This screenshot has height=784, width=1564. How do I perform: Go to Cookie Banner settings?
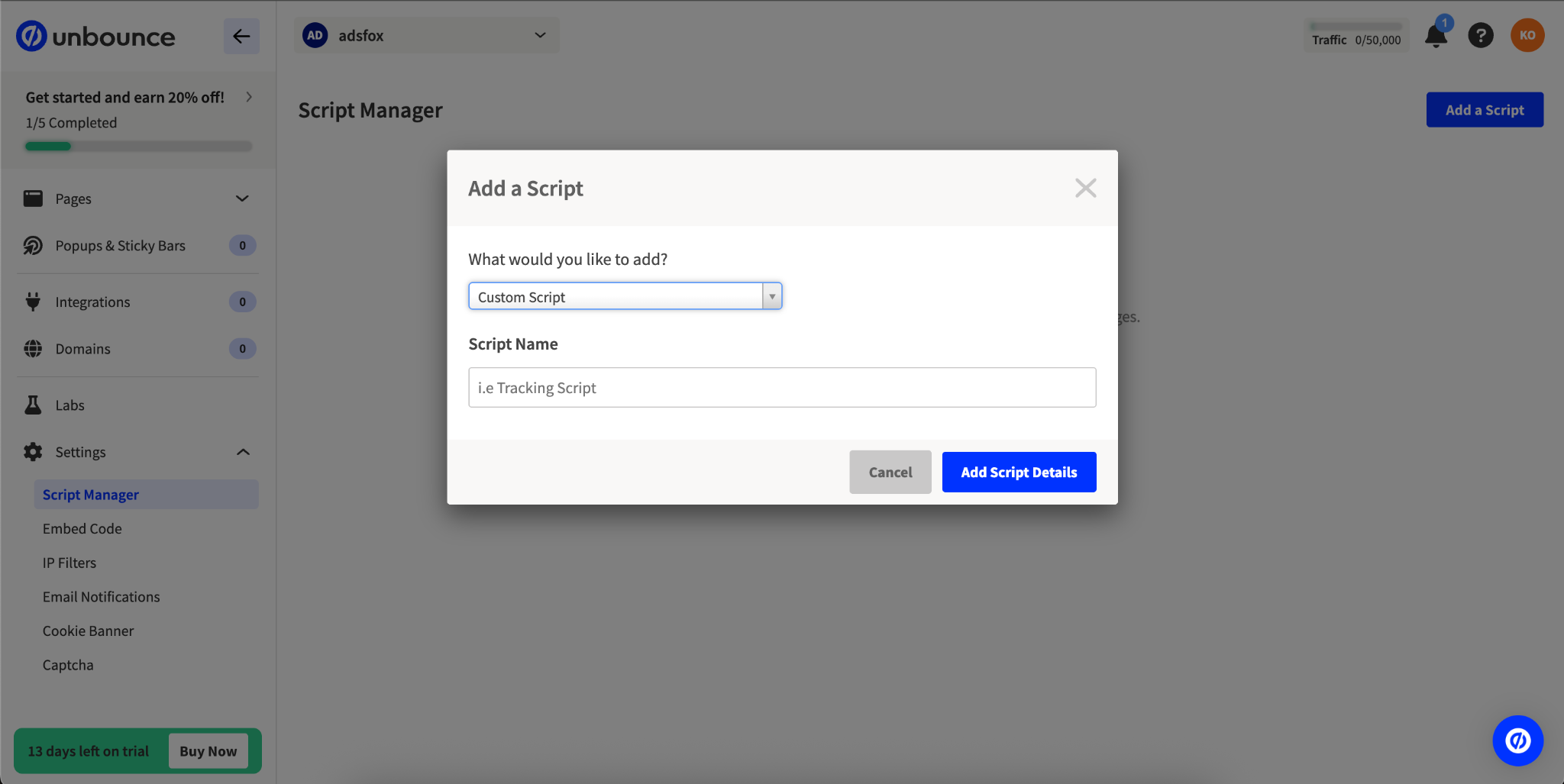pyautogui.click(x=88, y=631)
